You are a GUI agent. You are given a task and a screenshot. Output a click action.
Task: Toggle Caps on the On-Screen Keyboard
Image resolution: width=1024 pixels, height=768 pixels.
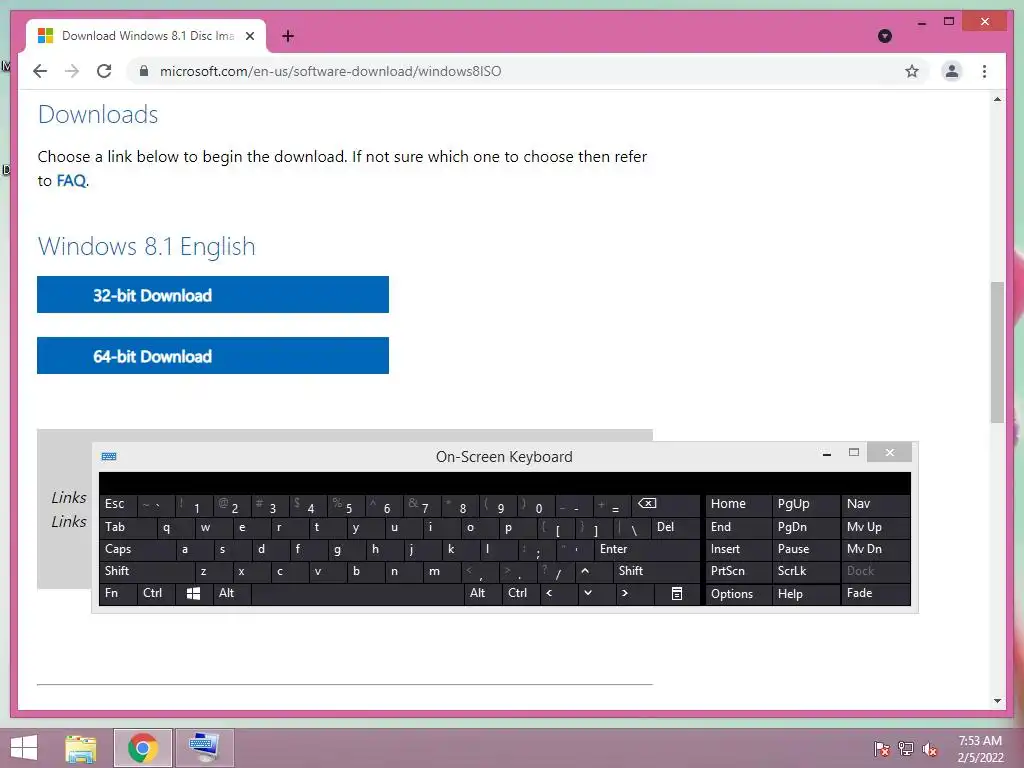[138, 549]
